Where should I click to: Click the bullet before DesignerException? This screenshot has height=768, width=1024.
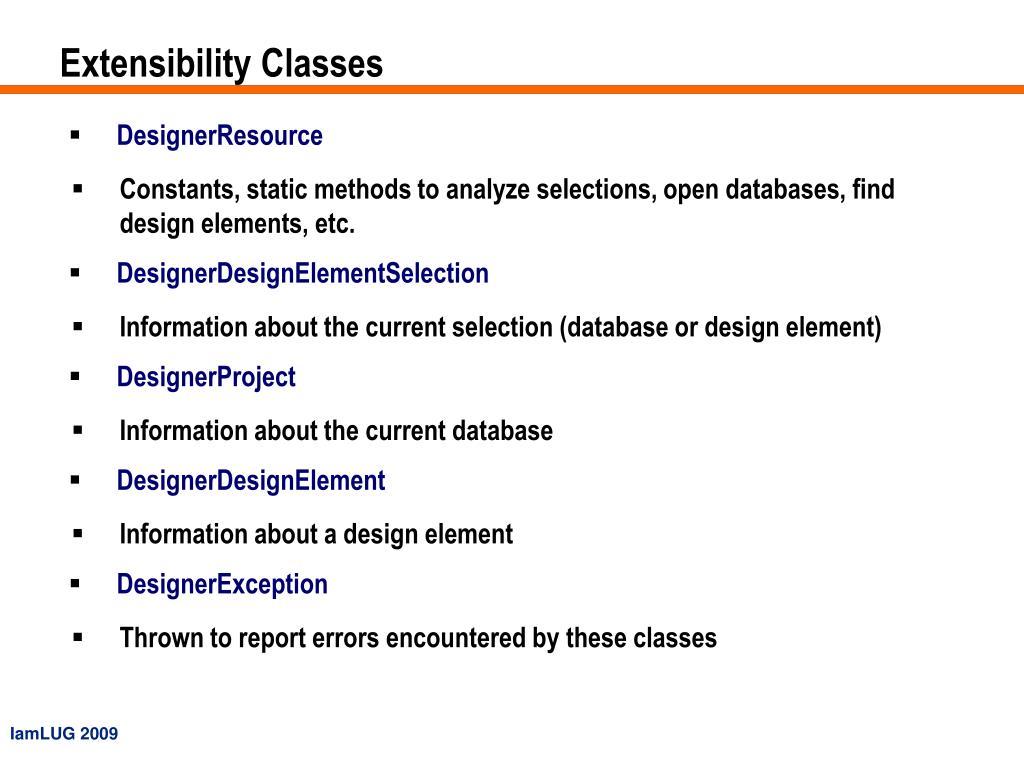75,583
